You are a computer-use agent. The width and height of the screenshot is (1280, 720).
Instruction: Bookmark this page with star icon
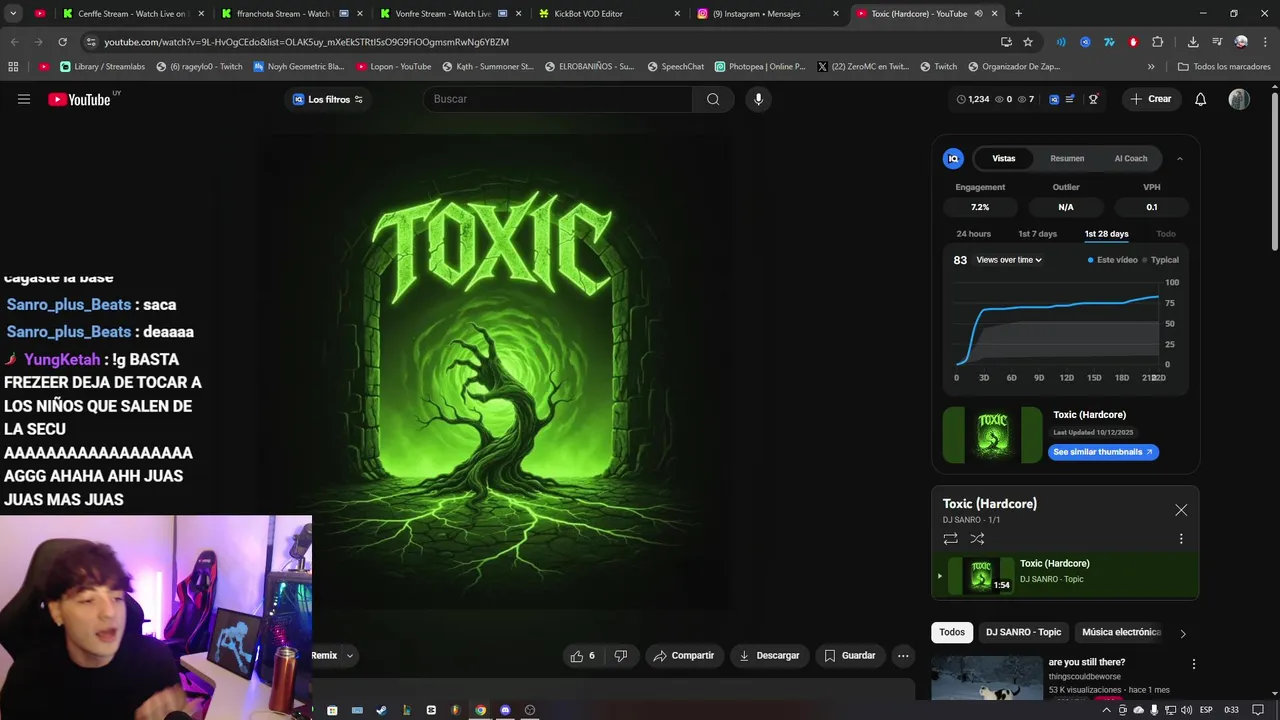click(1028, 42)
